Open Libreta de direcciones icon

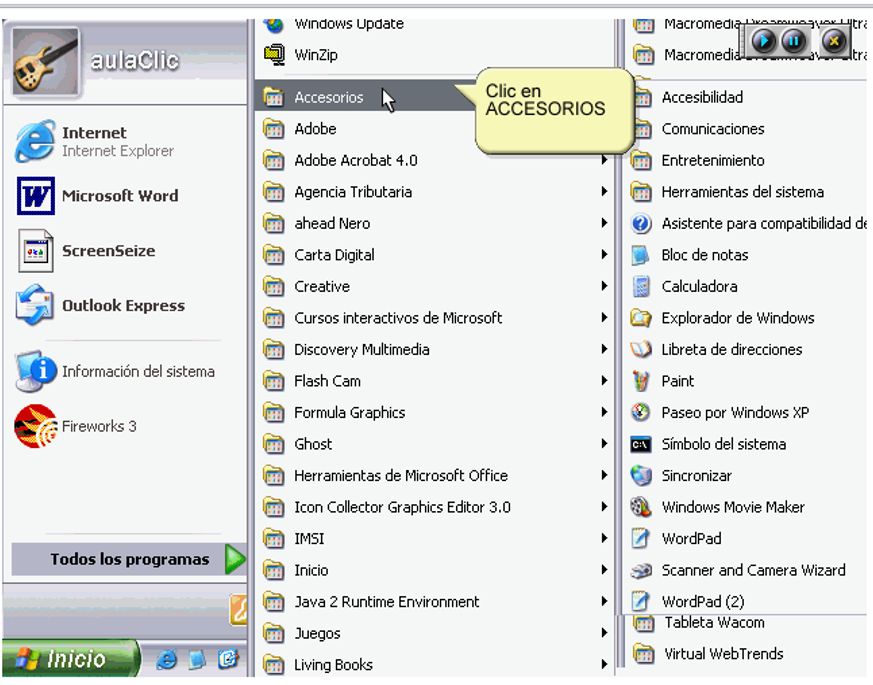(641, 349)
